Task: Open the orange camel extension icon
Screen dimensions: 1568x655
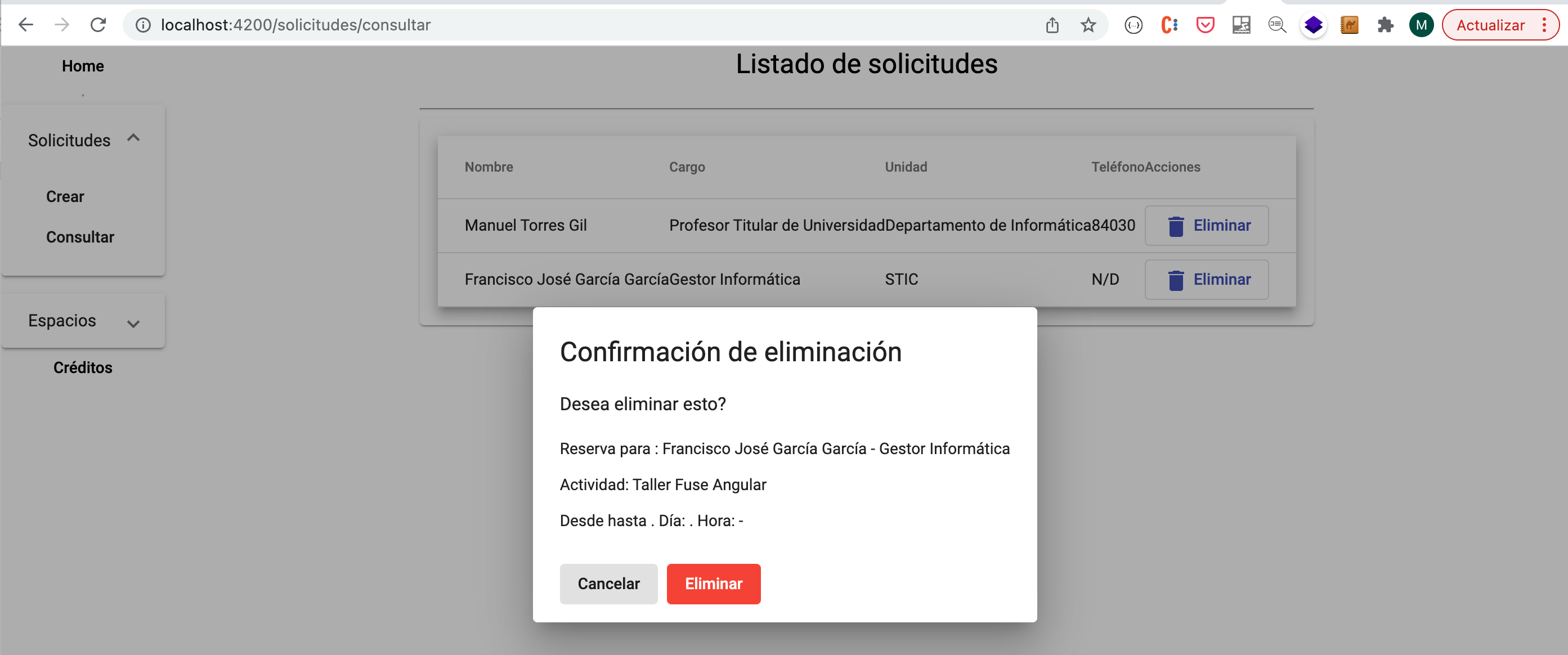Action: 1350,25
